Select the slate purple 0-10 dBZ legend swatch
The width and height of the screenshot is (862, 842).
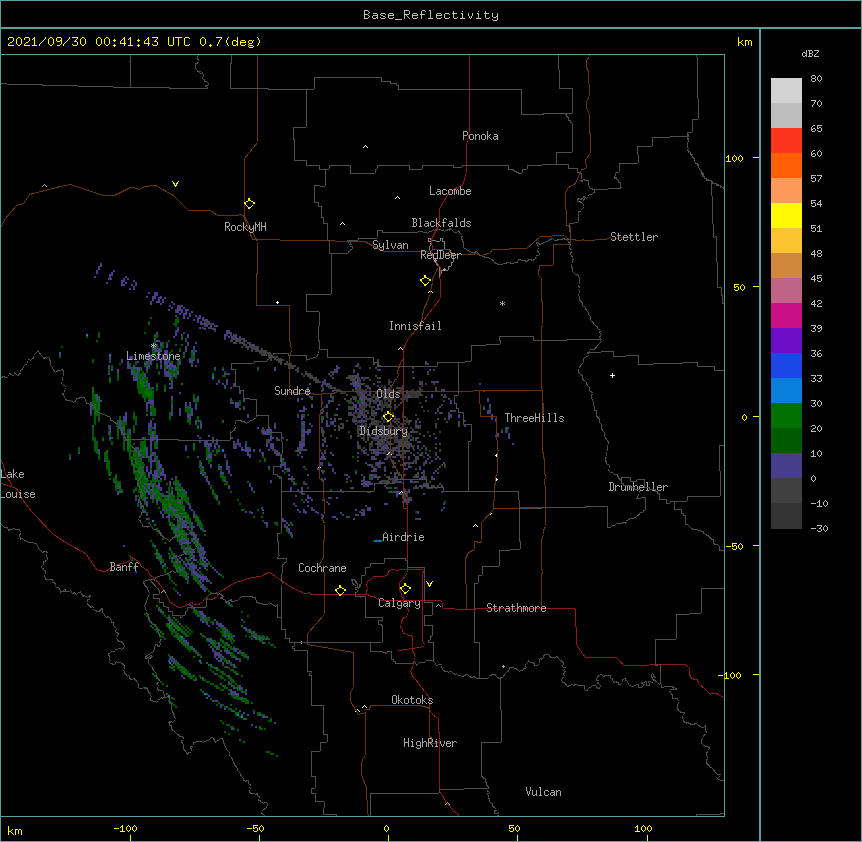[x=786, y=466]
